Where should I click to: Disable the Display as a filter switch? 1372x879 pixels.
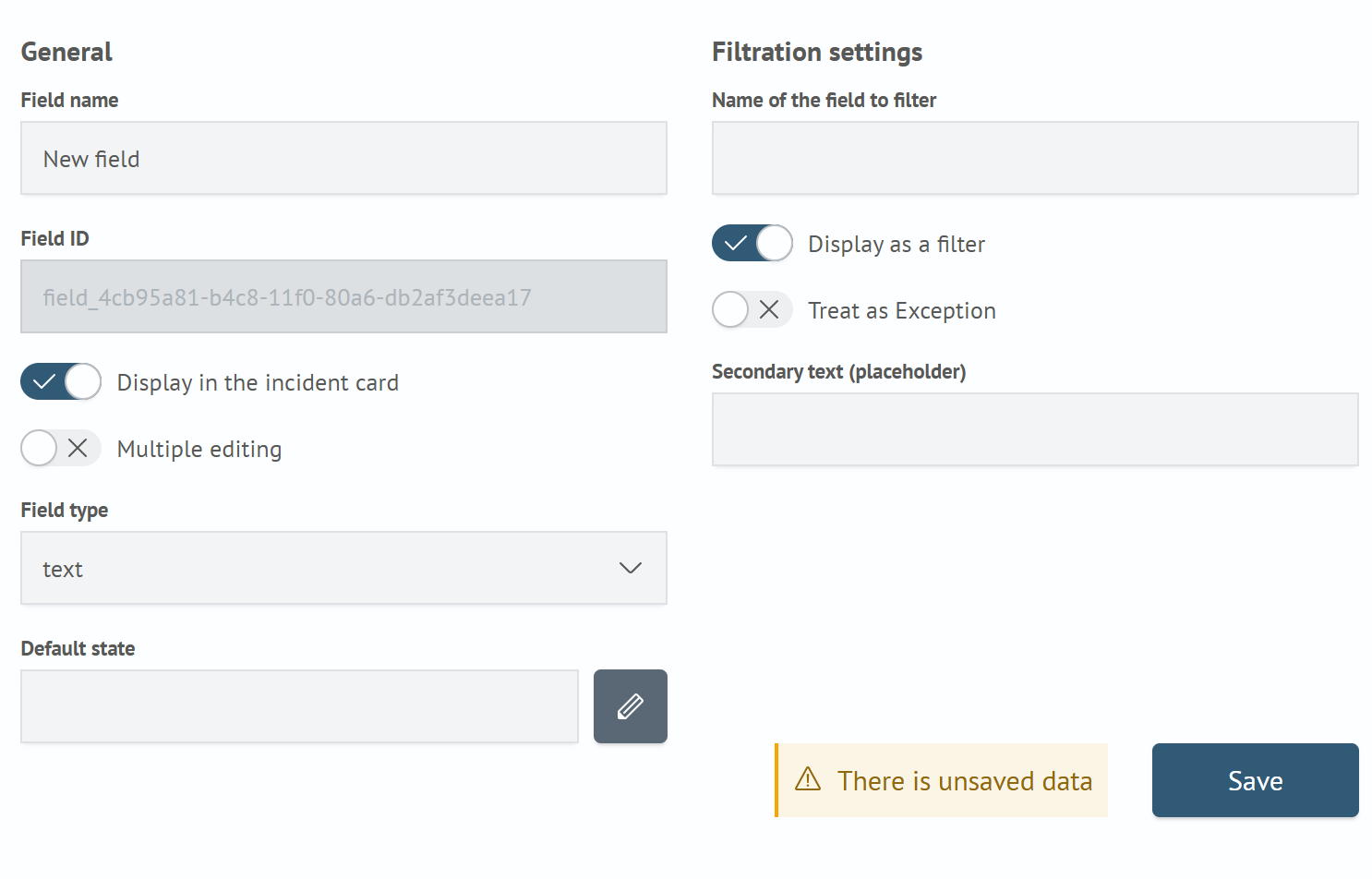tap(752, 243)
